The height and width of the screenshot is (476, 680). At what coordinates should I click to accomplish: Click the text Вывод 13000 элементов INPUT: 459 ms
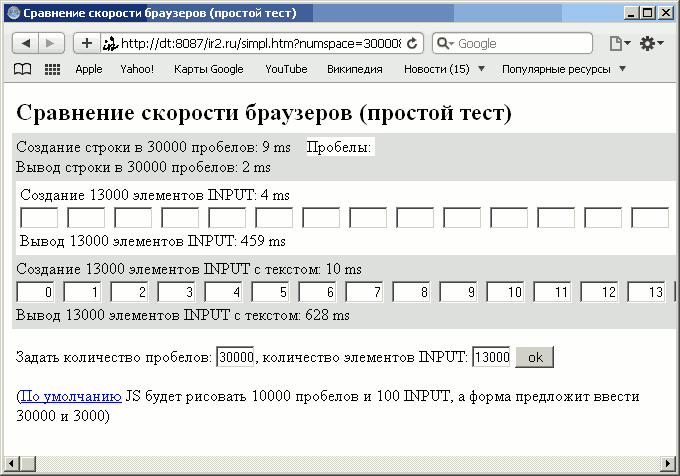point(153,241)
